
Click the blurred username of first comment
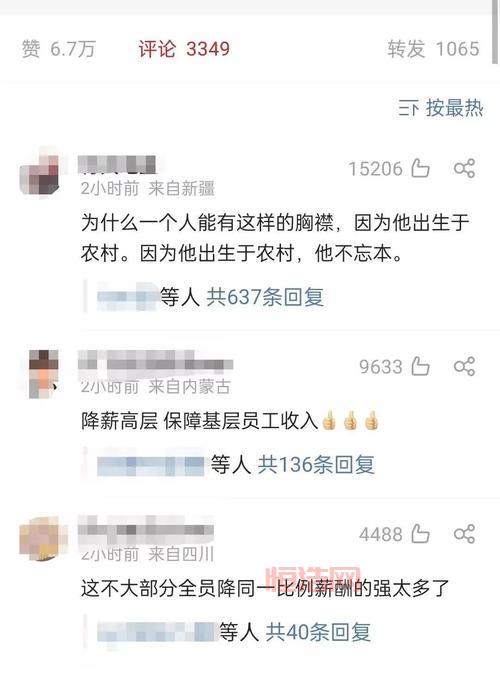[x=117, y=165]
